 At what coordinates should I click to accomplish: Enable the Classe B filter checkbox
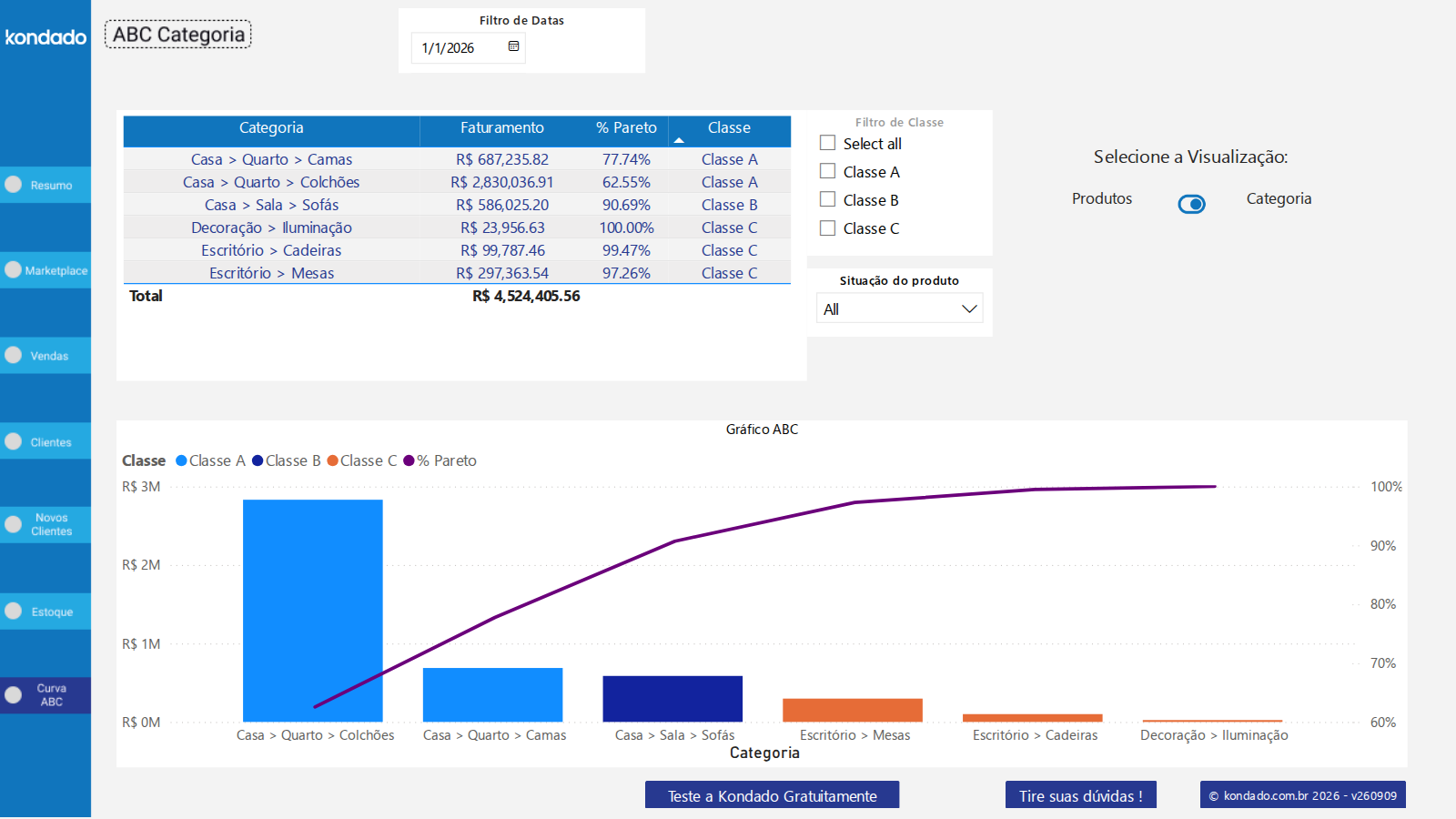(x=827, y=199)
